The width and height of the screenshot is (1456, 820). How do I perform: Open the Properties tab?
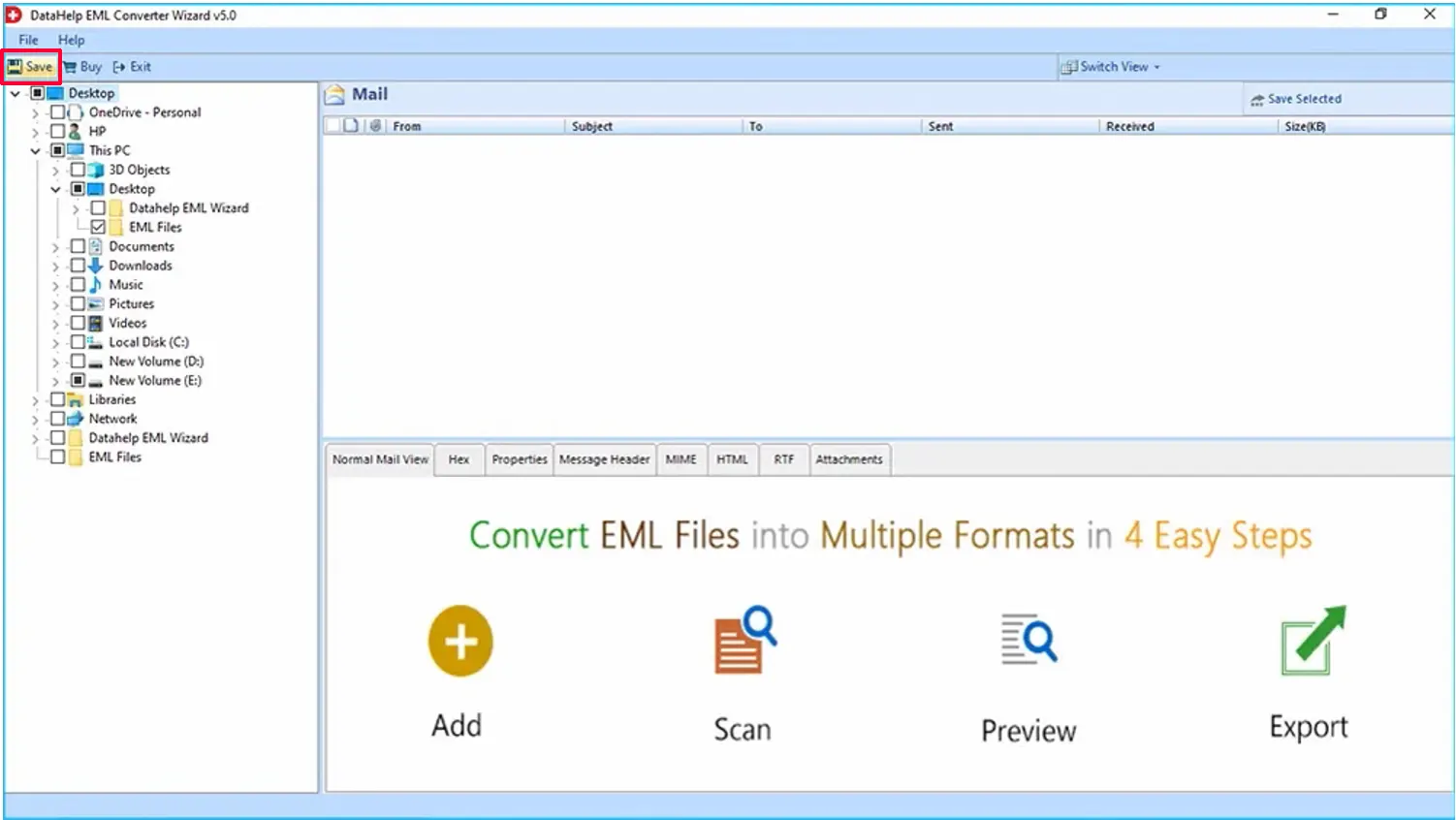519,459
